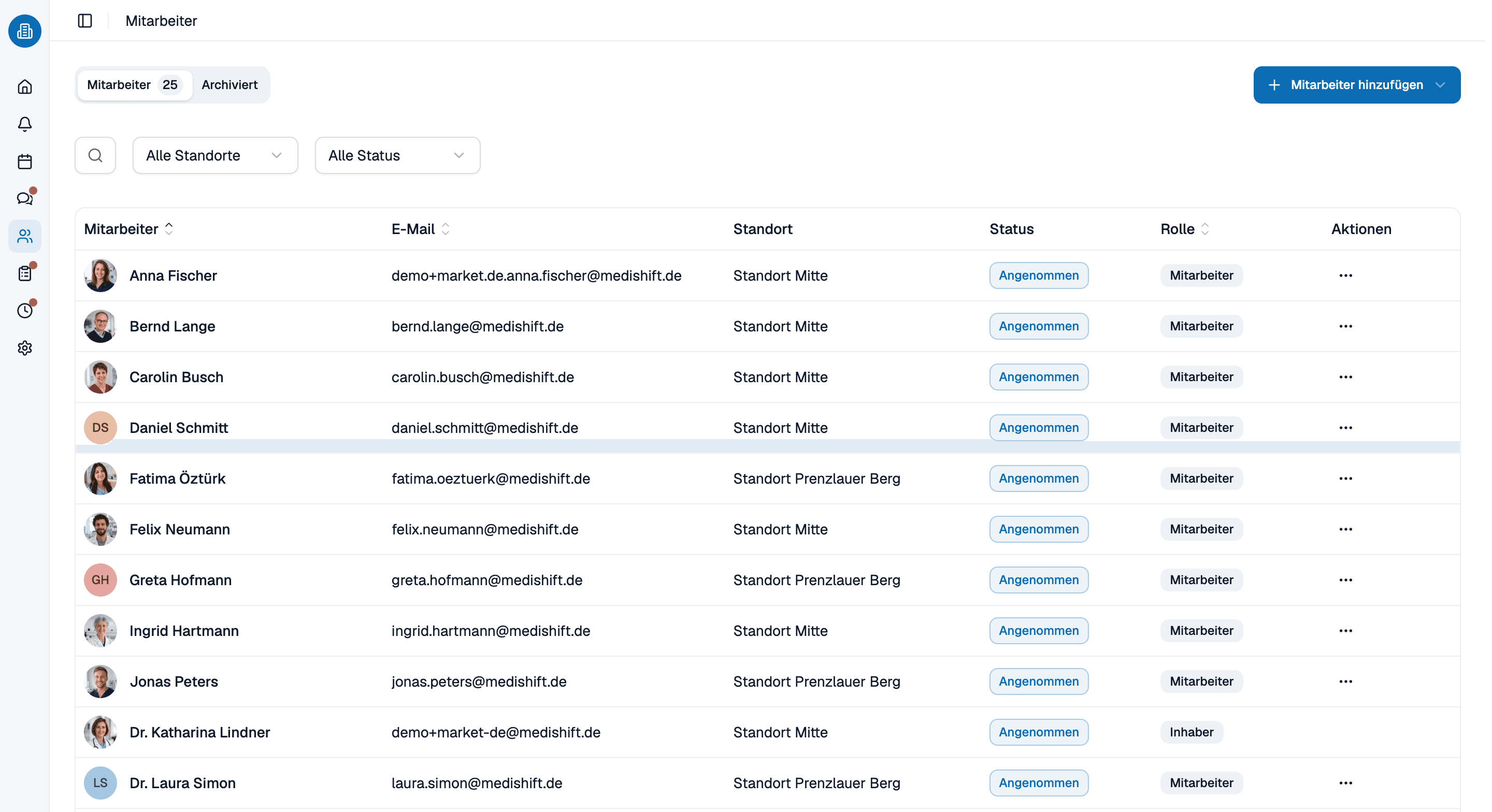
Task: Open chat messages icon in sidebar
Action: click(x=25, y=198)
